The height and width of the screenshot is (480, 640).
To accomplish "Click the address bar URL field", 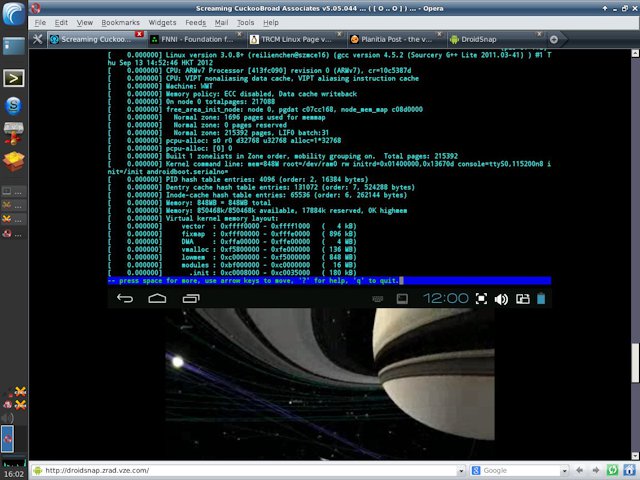I will pos(249,470).
